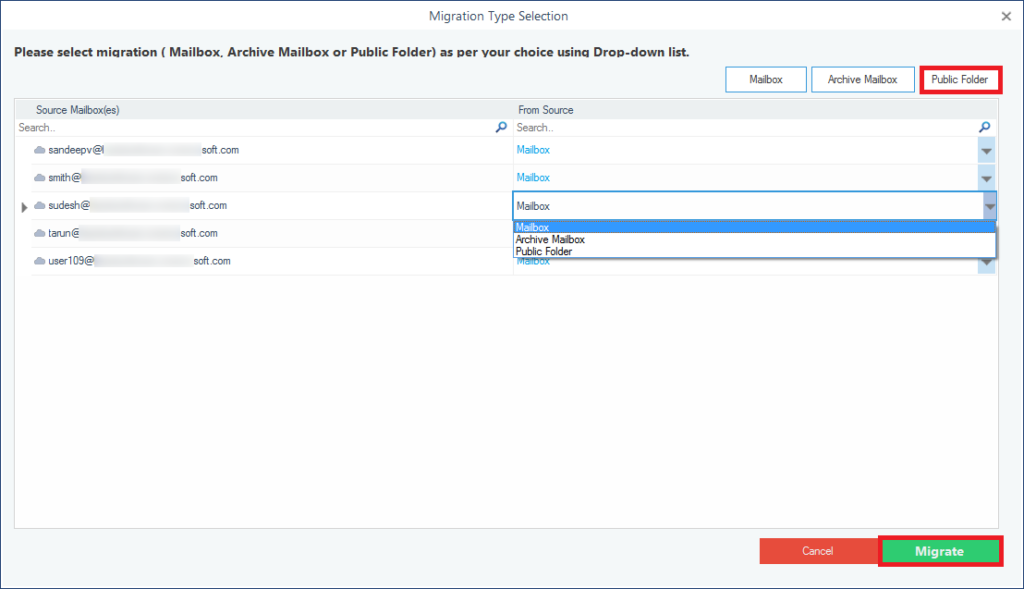Collapse the open dropdown arrow for sudesh row
The width and height of the screenshot is (1024, 589).
click(990, 206)
